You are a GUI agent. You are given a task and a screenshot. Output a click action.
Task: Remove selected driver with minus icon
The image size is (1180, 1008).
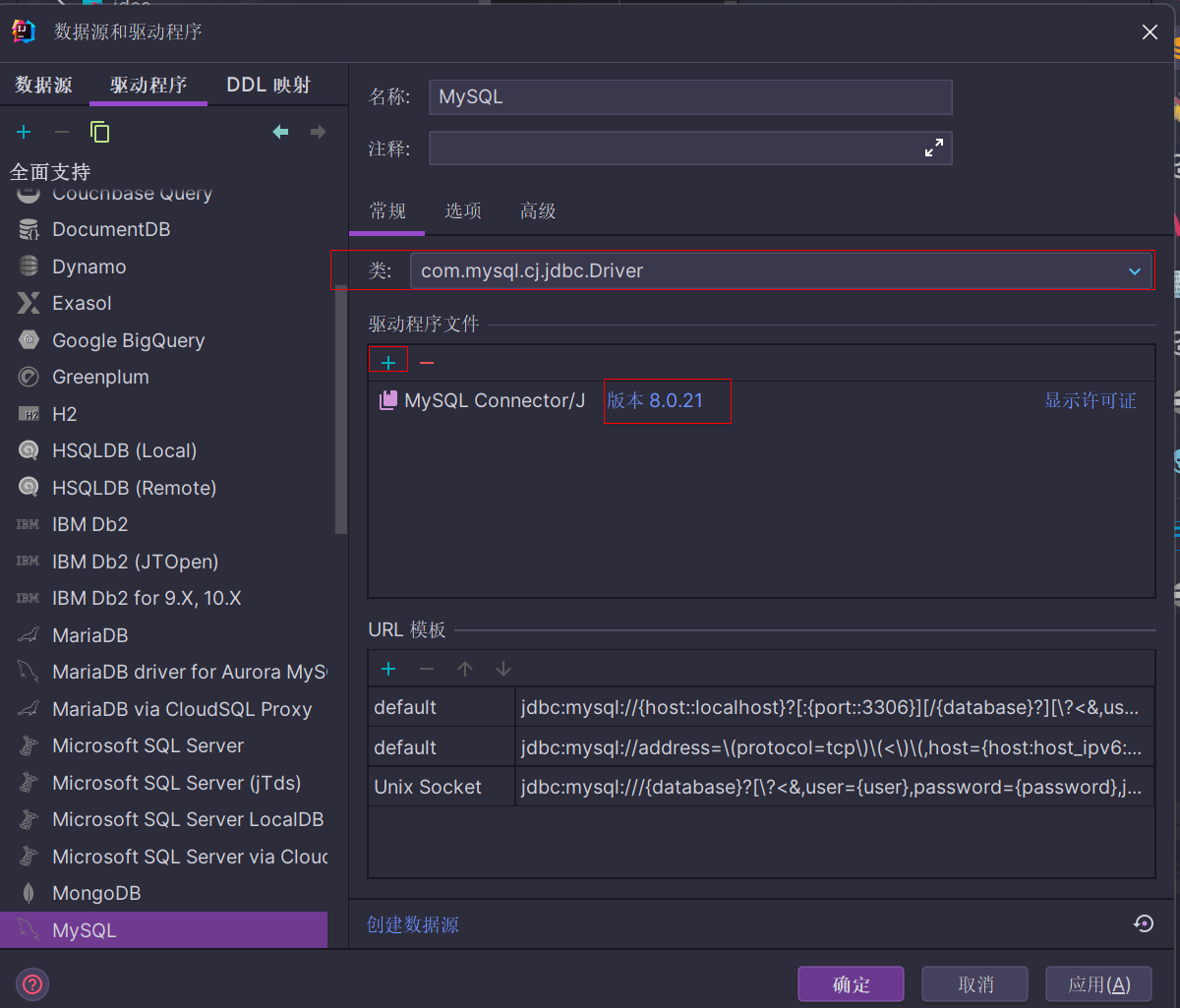pyautogui.click(x=61, y=132)
